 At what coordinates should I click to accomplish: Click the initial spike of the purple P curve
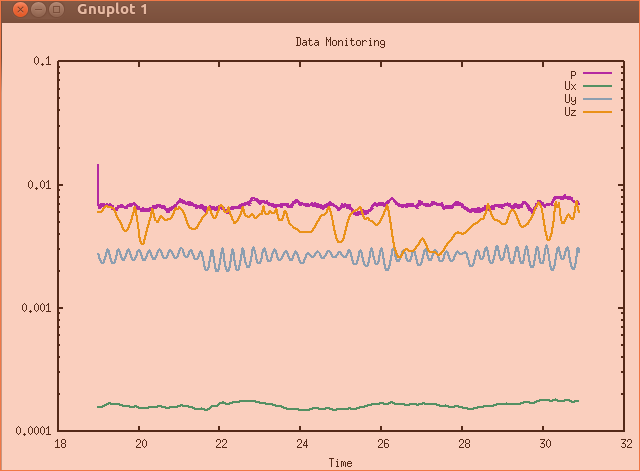(98, 184)
